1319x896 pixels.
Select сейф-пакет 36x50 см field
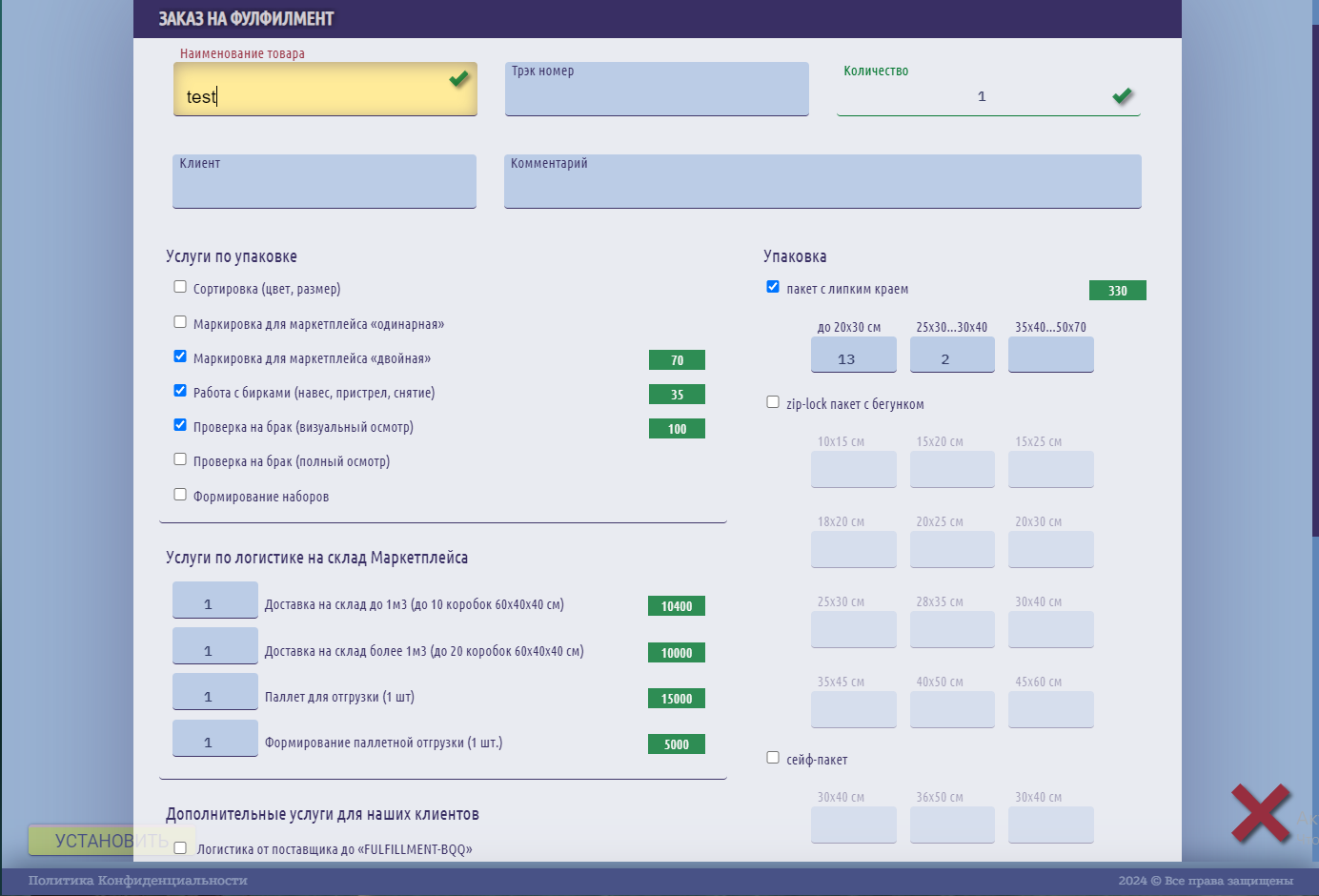952,825
